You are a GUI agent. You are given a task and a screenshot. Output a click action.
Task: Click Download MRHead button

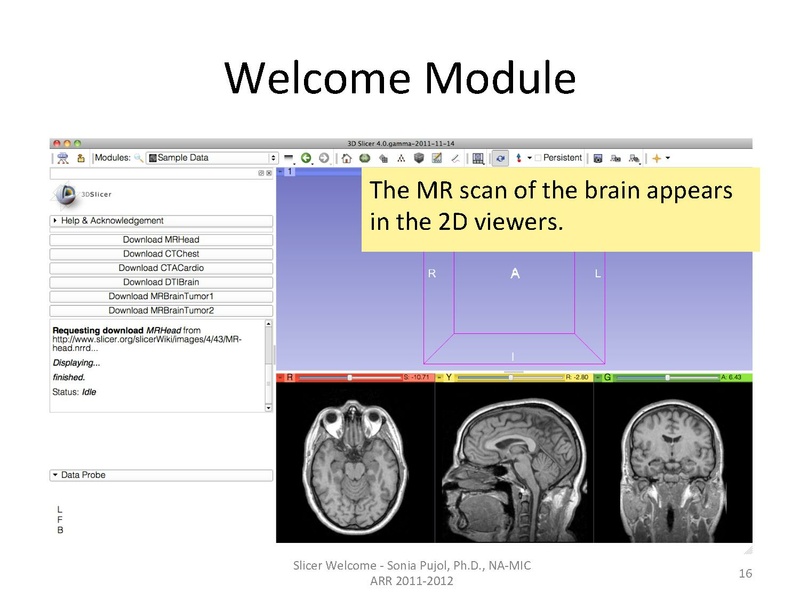pos(161,240)
